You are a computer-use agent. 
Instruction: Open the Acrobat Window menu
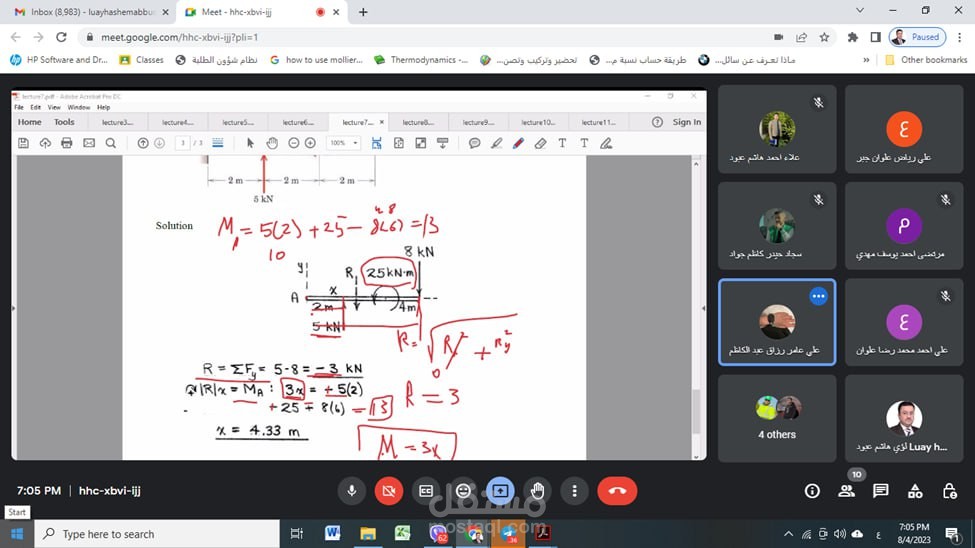tap(78, 108)
